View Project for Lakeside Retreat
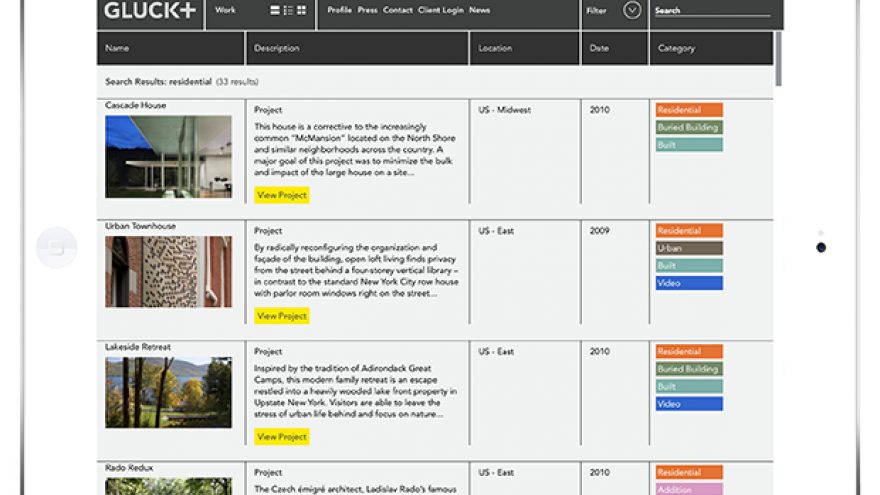Screen dimensions: 880x495 [282, 437]
